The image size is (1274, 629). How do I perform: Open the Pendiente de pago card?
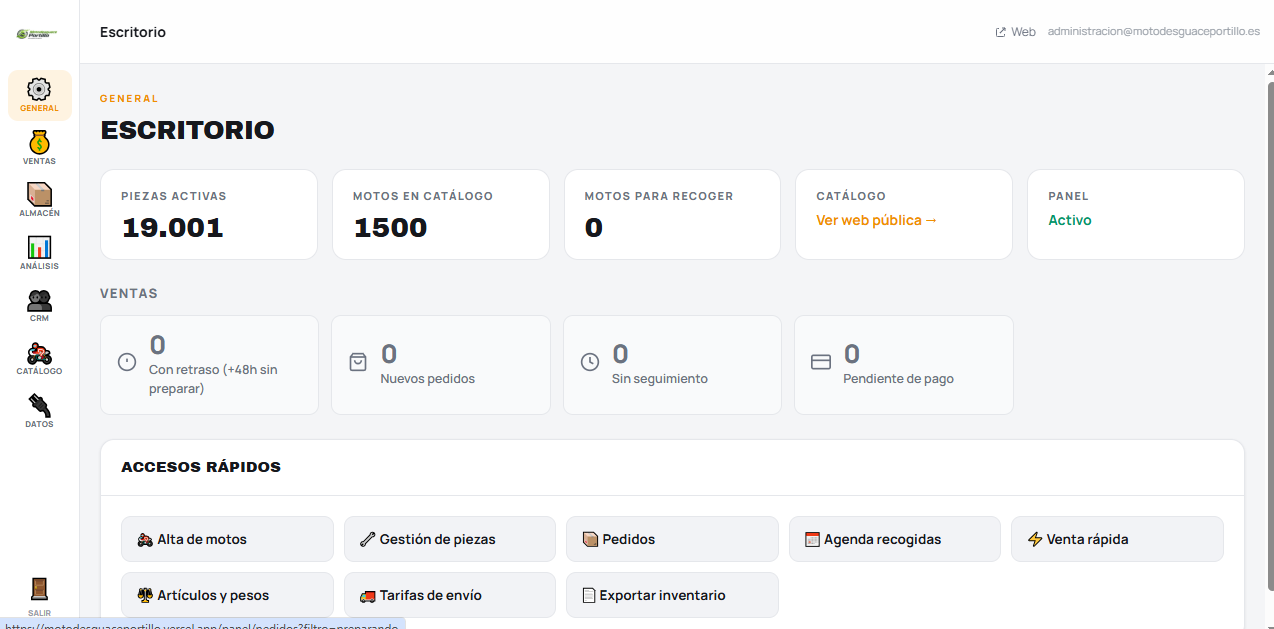pos(904,365)
